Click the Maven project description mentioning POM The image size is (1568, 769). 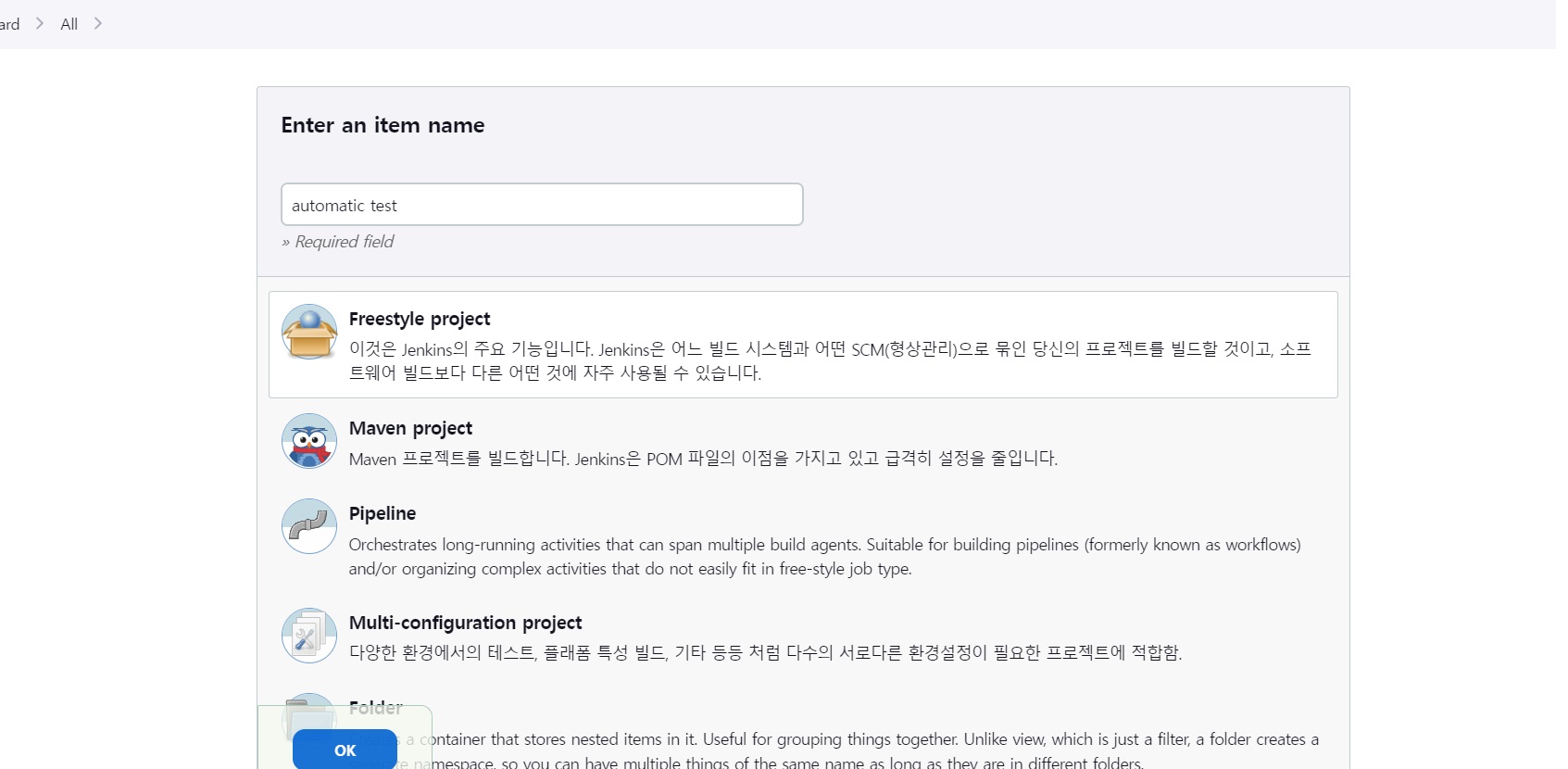pos(703,459)
